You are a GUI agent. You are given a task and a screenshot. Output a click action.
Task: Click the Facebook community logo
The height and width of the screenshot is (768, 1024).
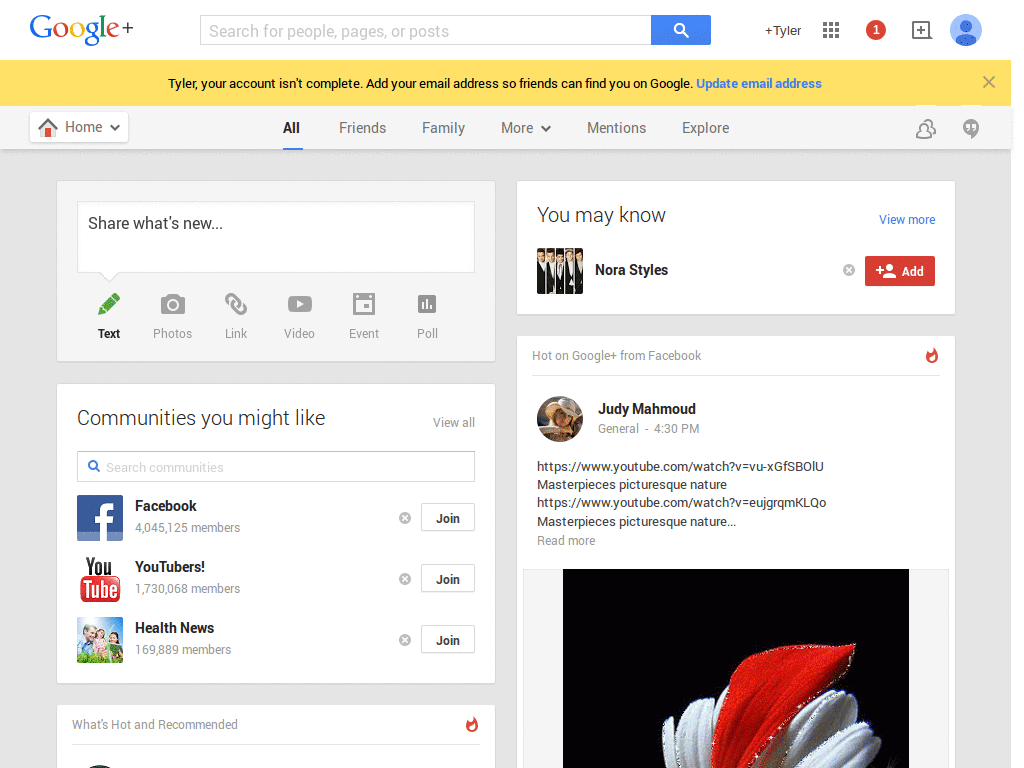pos(100,518)
